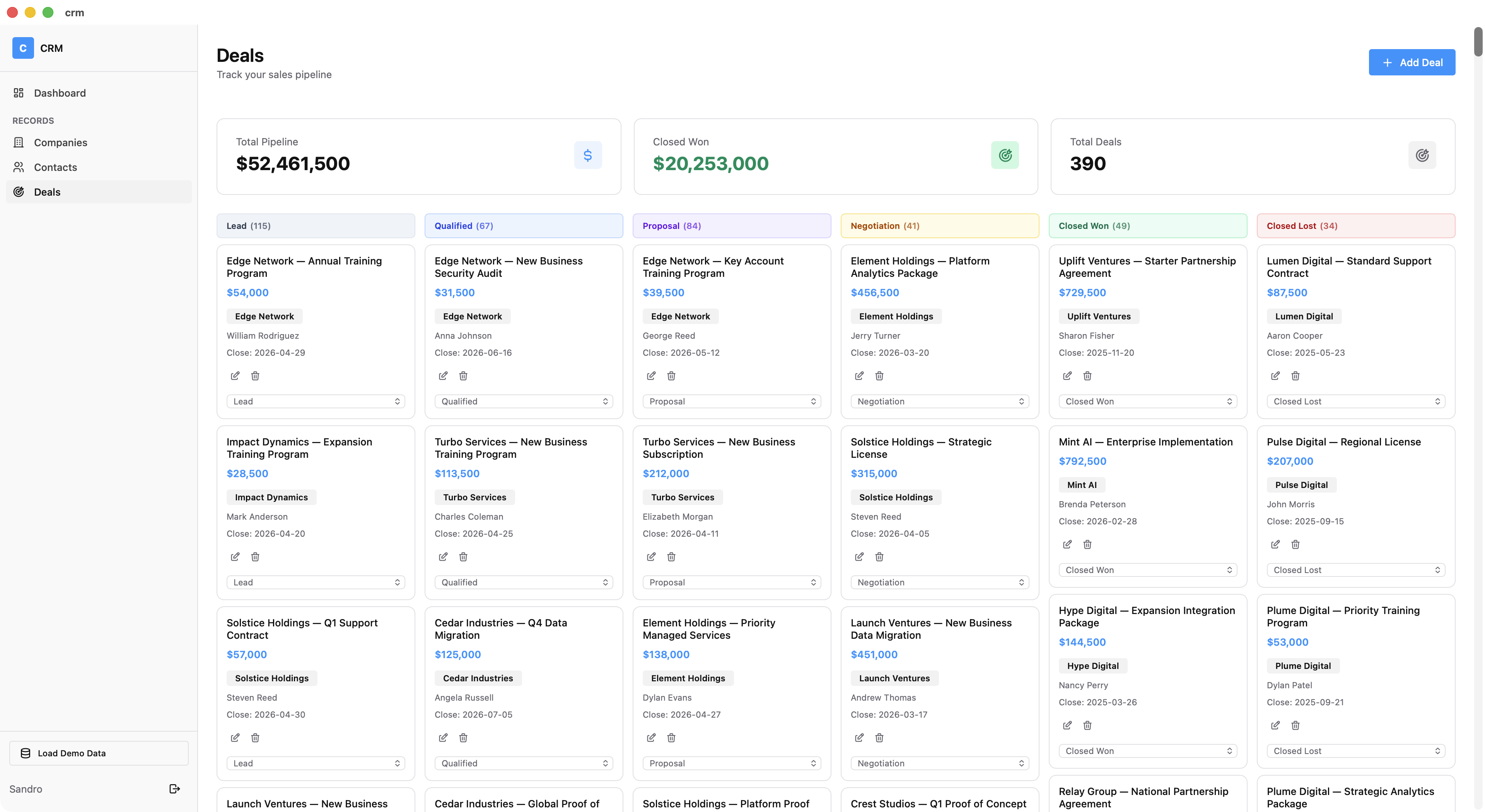1485x812 pixels.
Task: Click the dollar icon on Total Pipeline card
Action: coord(588,154)
